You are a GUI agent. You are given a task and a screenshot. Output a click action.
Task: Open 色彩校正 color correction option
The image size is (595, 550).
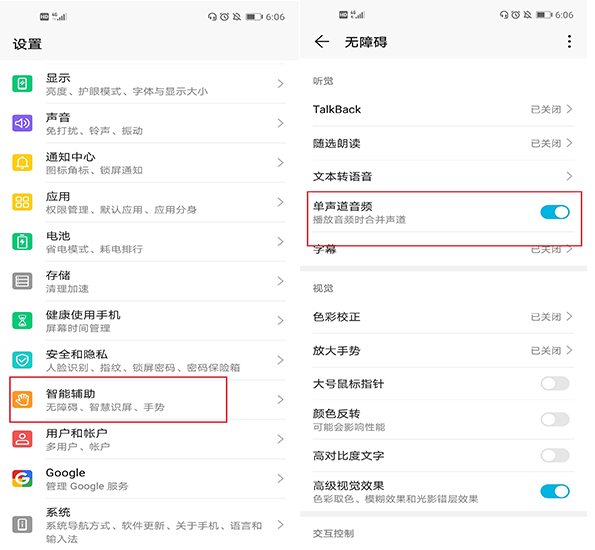(x=443, y=317)
